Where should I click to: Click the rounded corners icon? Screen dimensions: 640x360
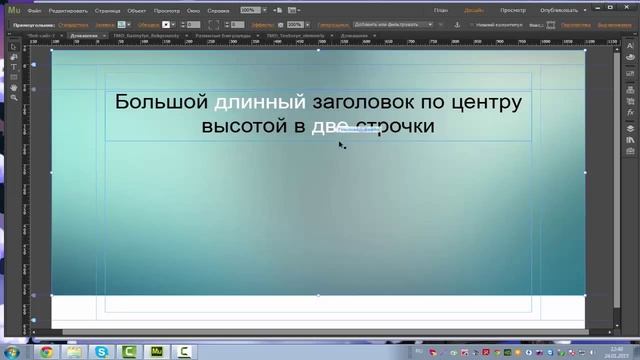click(x=213, y=25)
